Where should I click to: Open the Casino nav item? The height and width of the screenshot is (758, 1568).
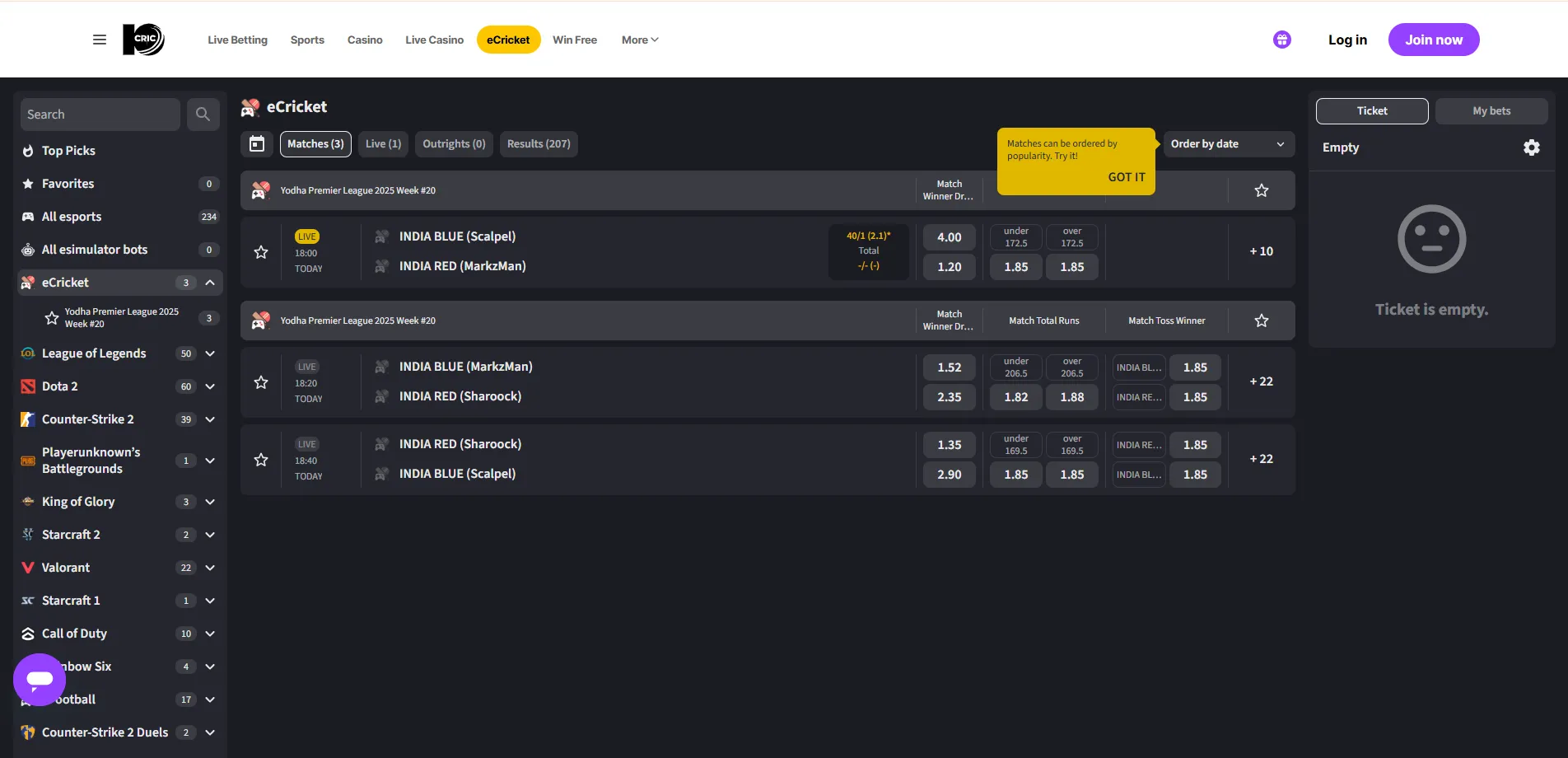click(365, 40)
